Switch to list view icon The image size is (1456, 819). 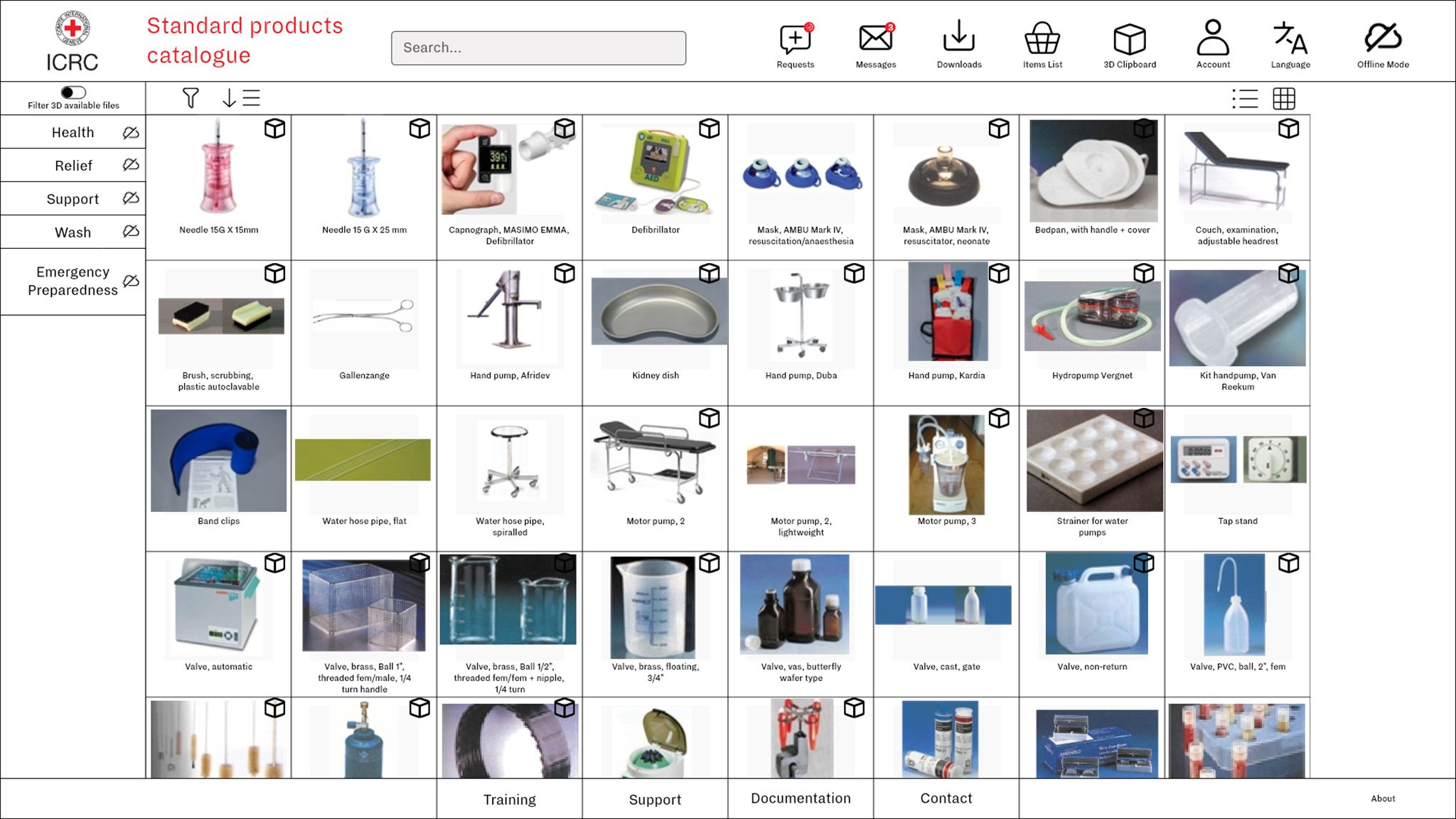click(1245, 99)
